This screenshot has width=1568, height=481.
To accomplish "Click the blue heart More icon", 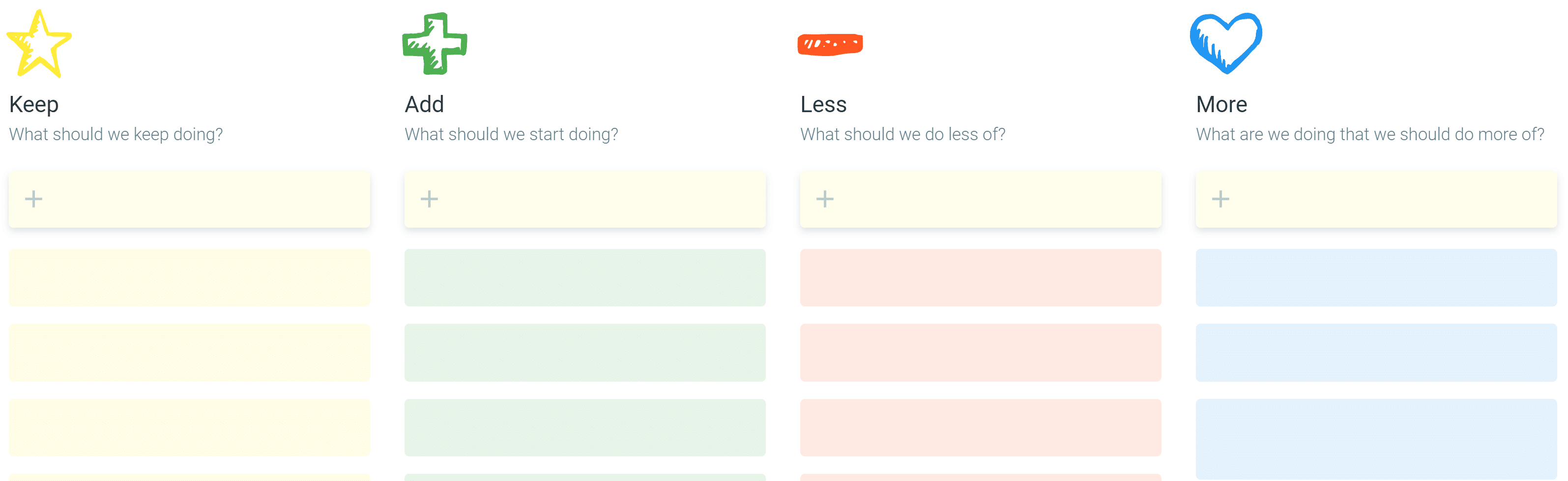I will click(x=1226, y=44).
